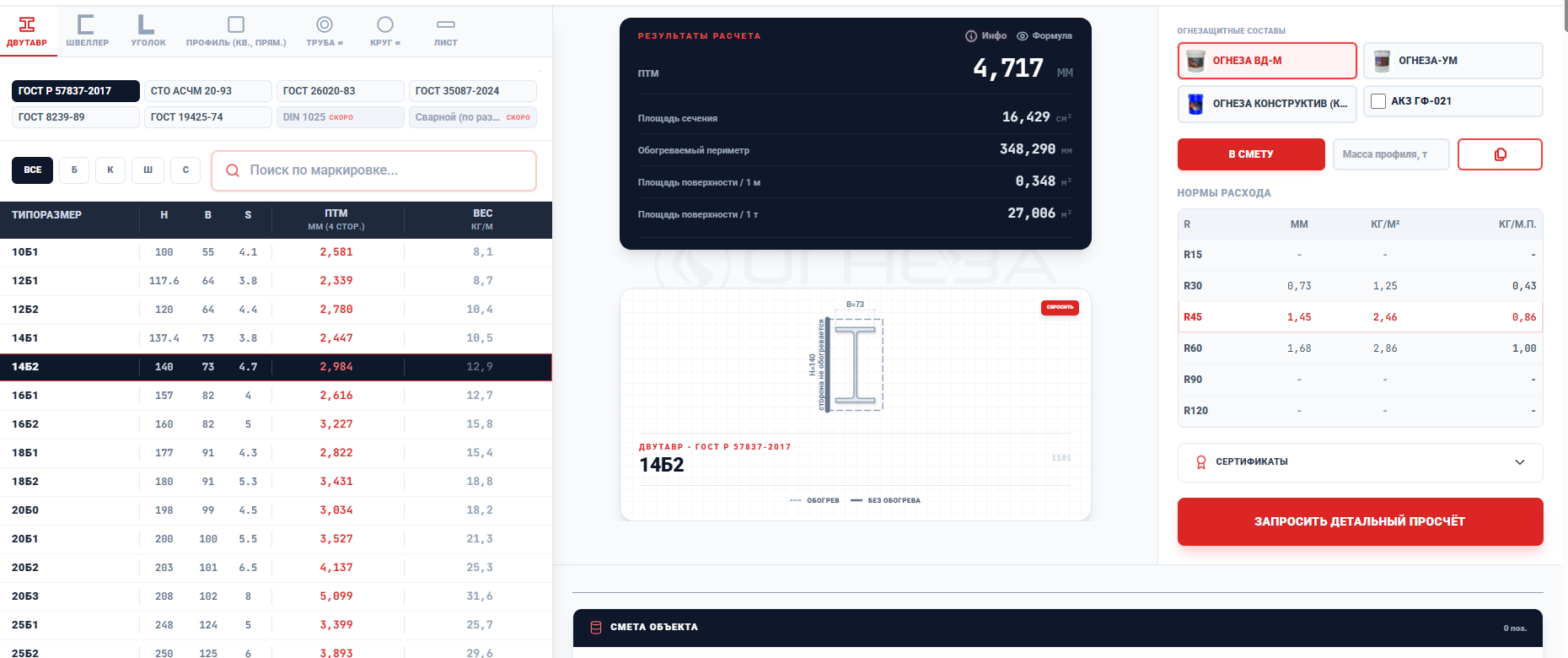Screen dimensions: 1568x658
Task: Copy results with the red copy icon
Action: pos(1500,154)
